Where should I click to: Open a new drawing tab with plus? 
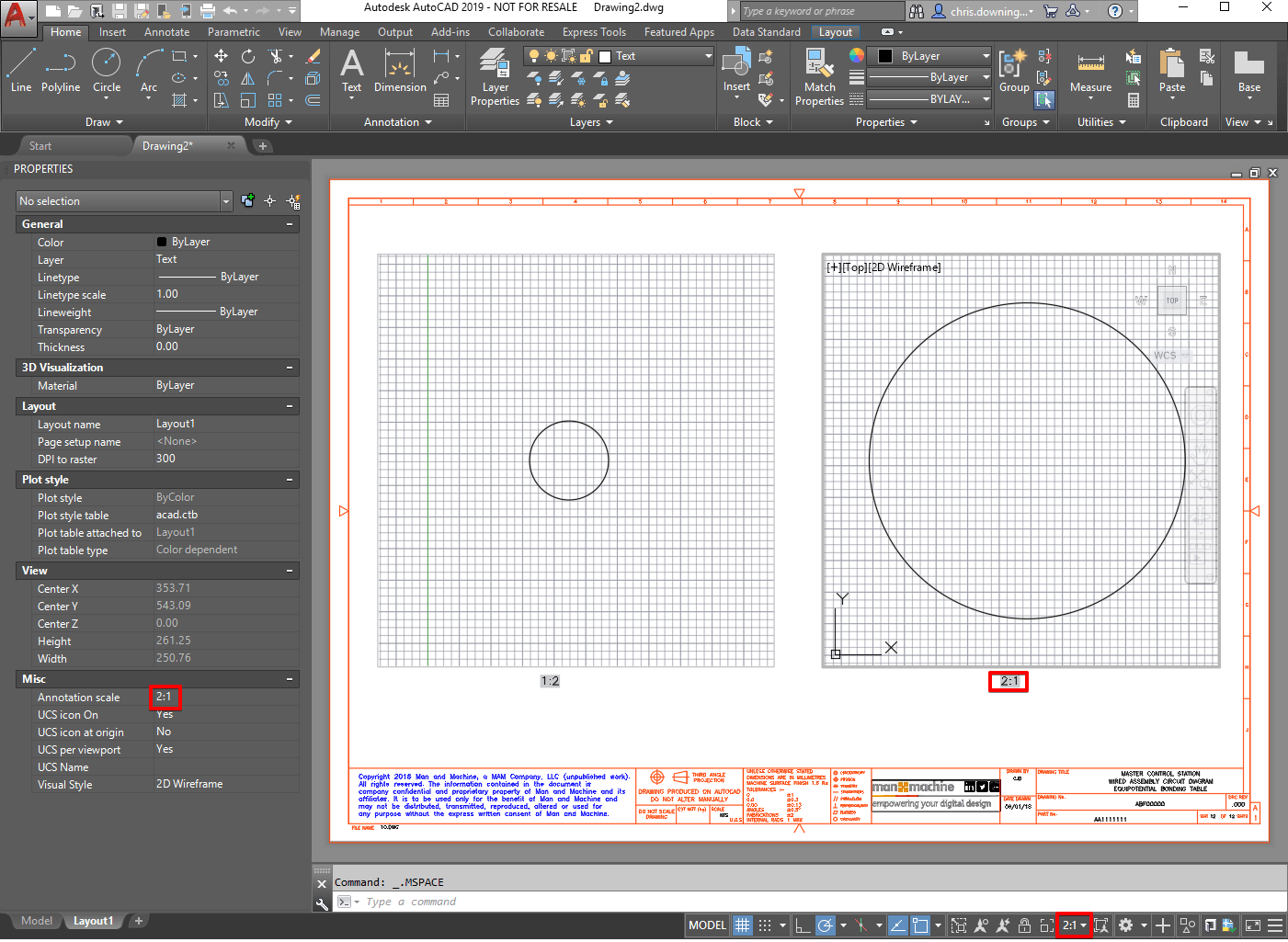(263, 146)
